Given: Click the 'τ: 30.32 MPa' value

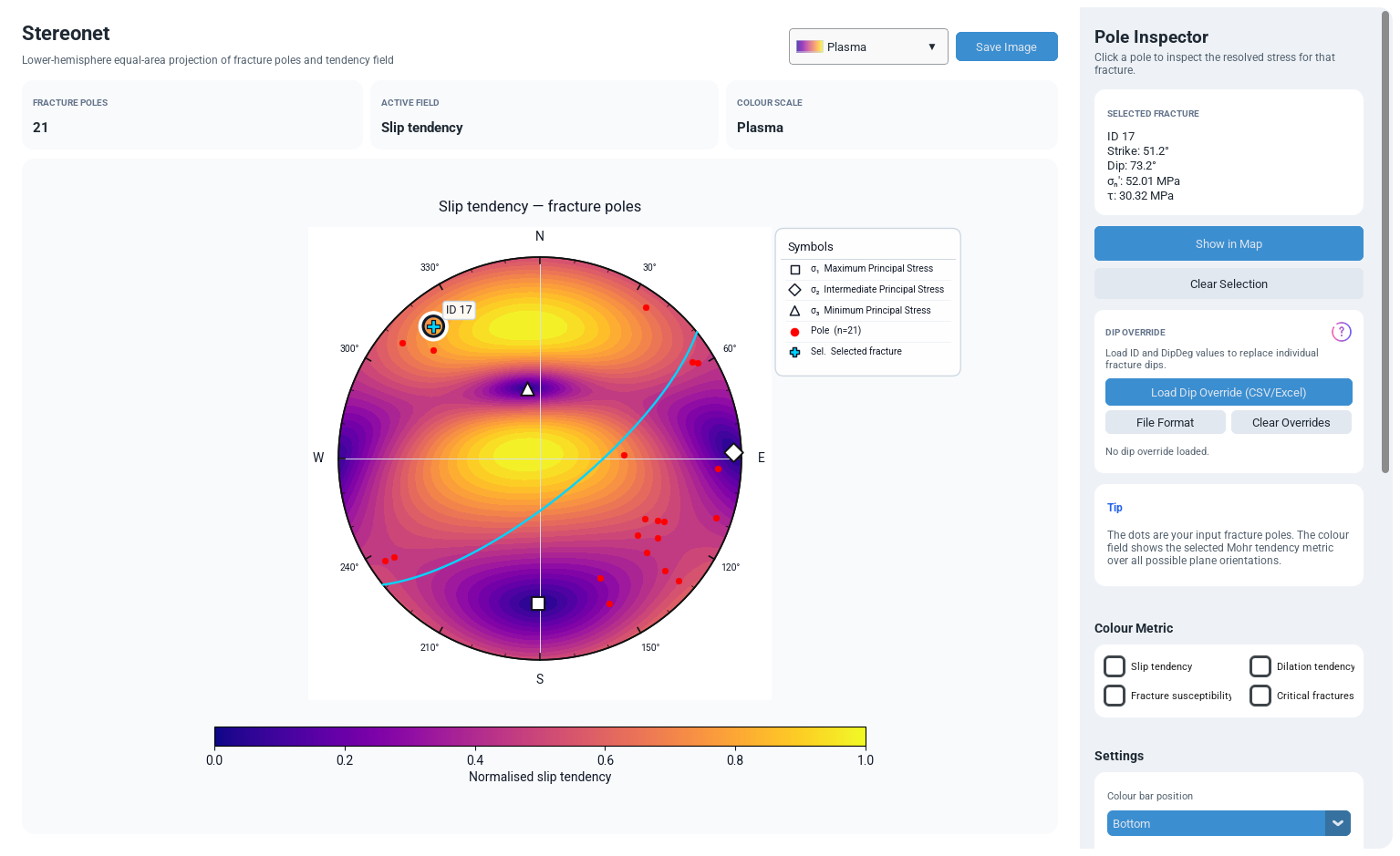Looking at the screenshot, I should coord(1140,196).
